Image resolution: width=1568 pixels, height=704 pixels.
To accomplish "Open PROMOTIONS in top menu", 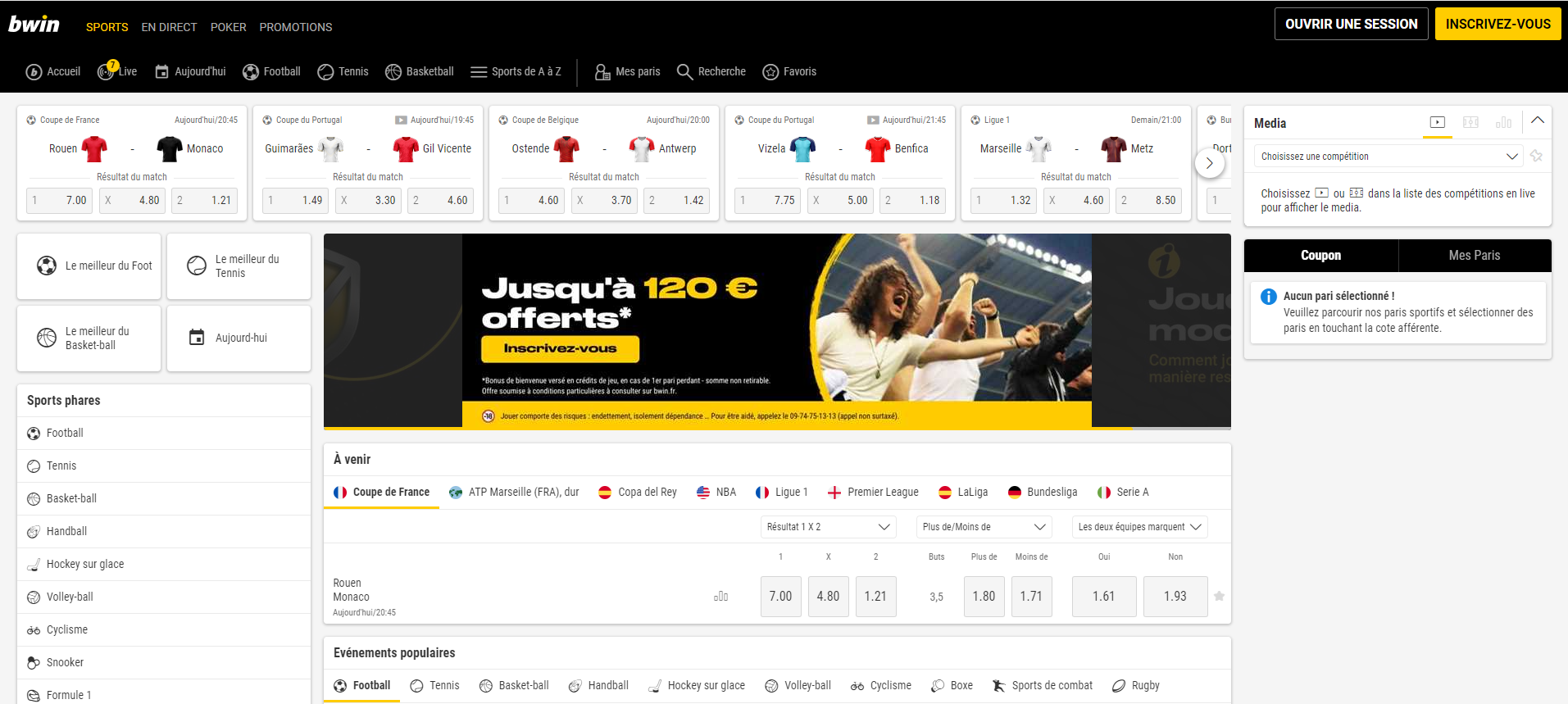I will tap(296, 27).
